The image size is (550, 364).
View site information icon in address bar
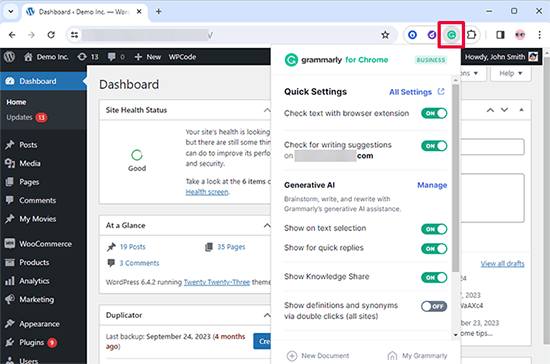point(74,35)
